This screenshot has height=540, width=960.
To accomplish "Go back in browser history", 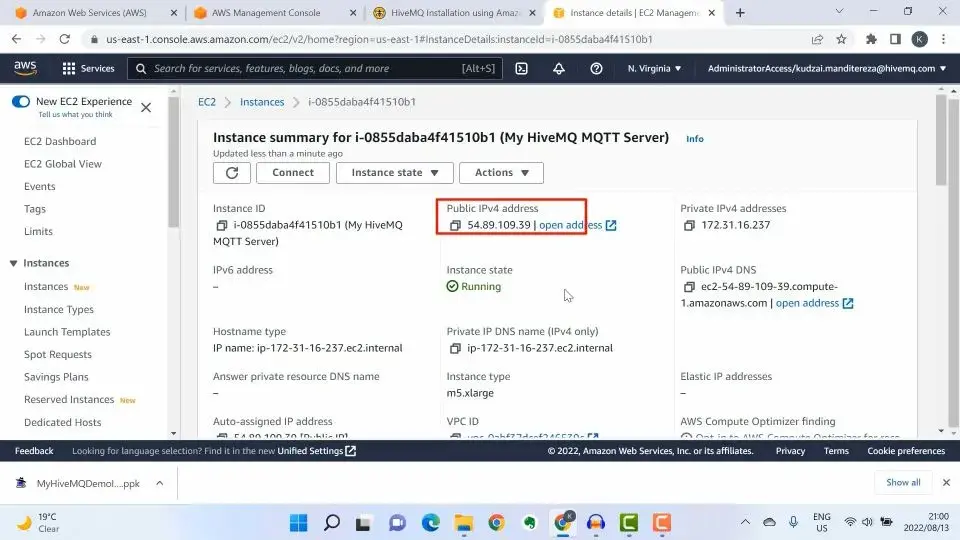I will click(x=17, y=39).
